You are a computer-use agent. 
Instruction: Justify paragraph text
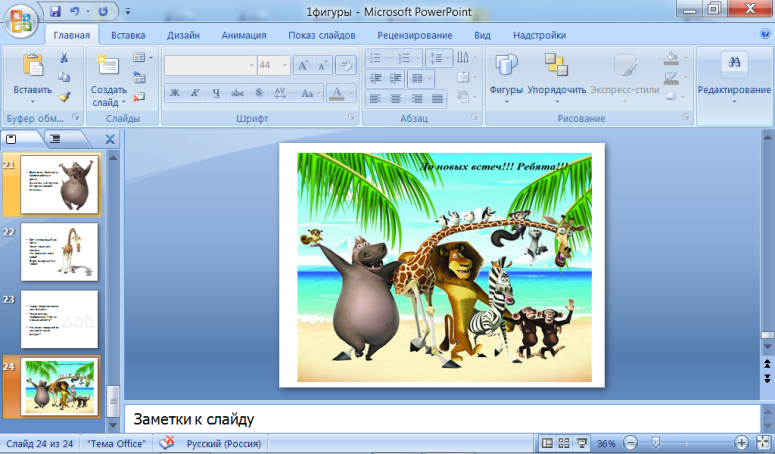437,99
